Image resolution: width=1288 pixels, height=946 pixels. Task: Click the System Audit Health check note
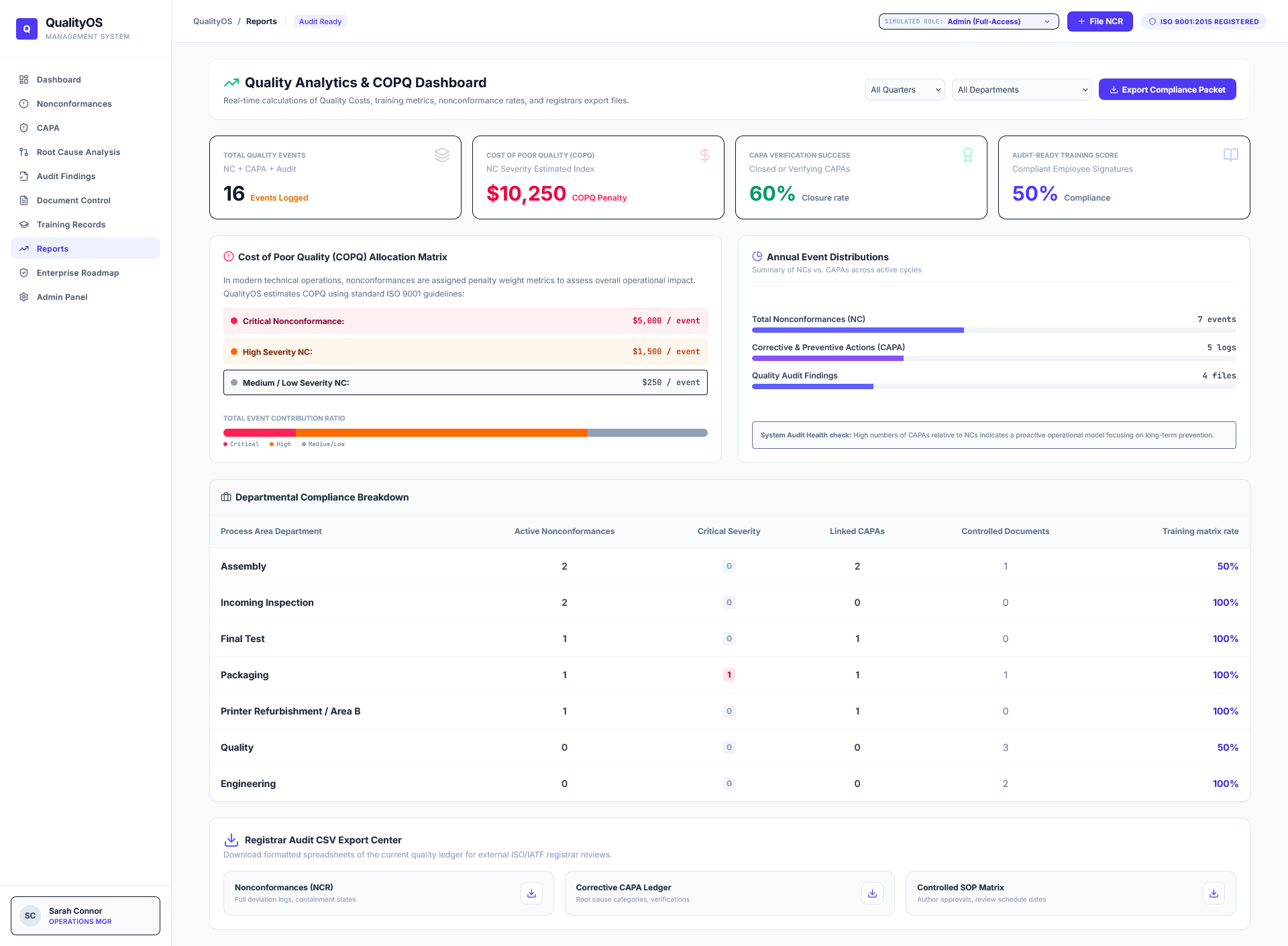[994, 435]
